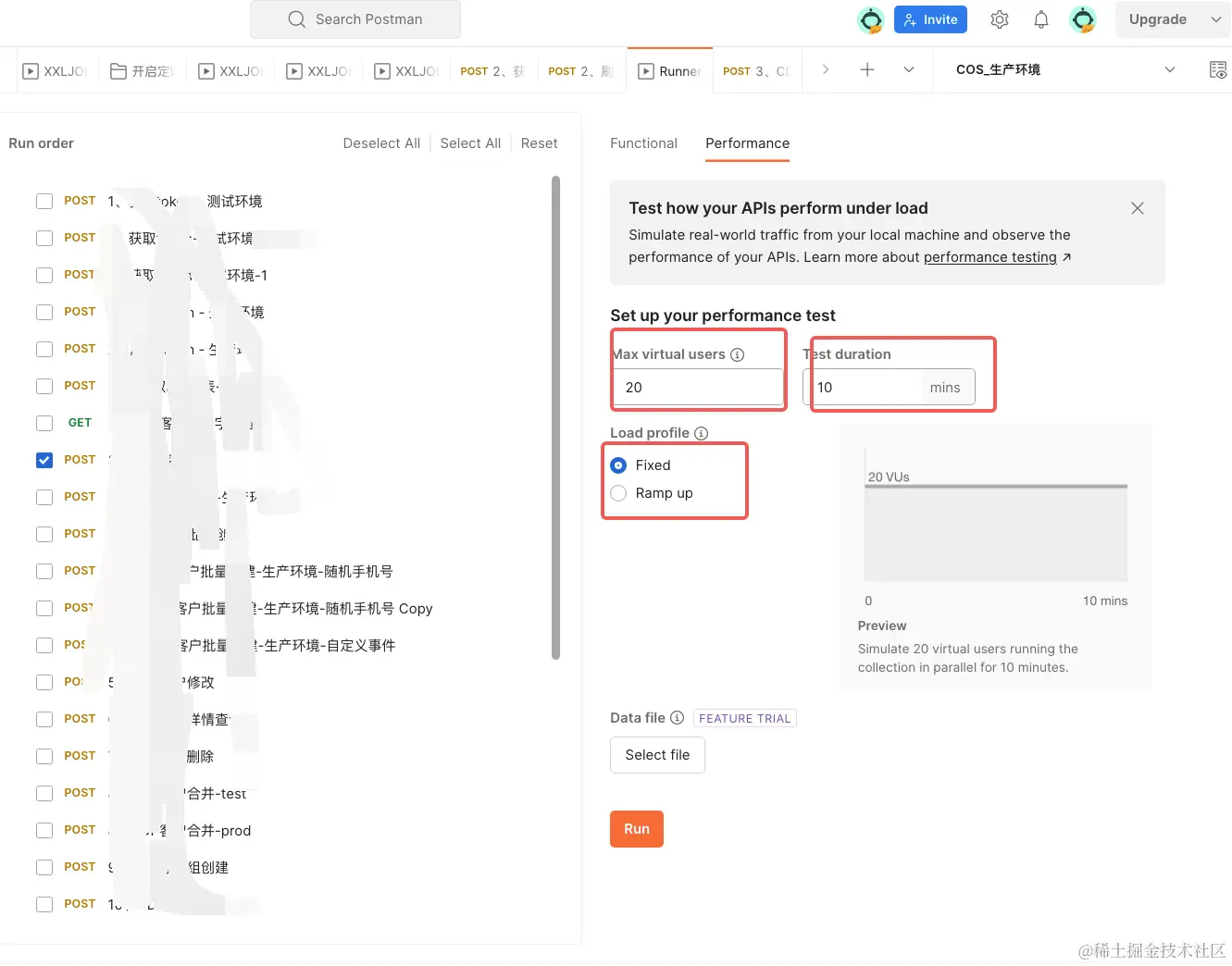Tick the checkbox for the 环境-1 request
Viewport: 1232px width, 966px height.
click(44, 275)
